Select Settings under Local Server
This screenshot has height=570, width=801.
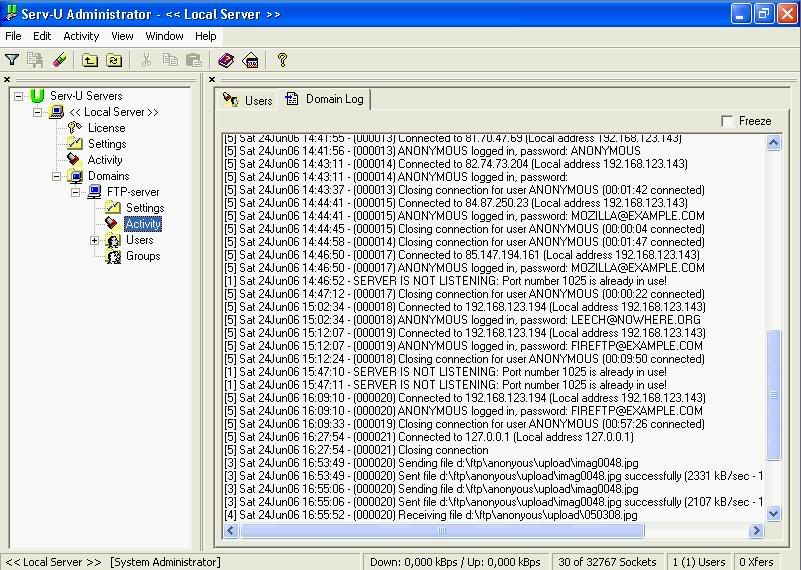(x=106, y=144)
